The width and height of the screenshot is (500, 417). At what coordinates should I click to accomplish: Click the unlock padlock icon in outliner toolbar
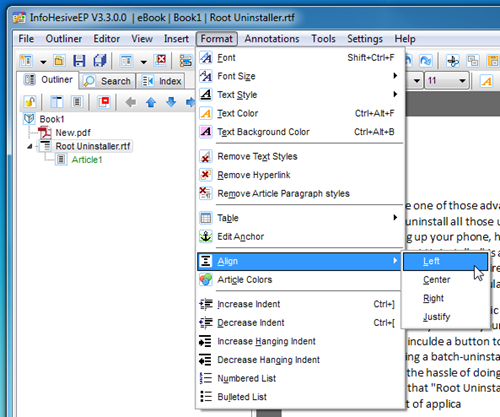click(30, 102)
